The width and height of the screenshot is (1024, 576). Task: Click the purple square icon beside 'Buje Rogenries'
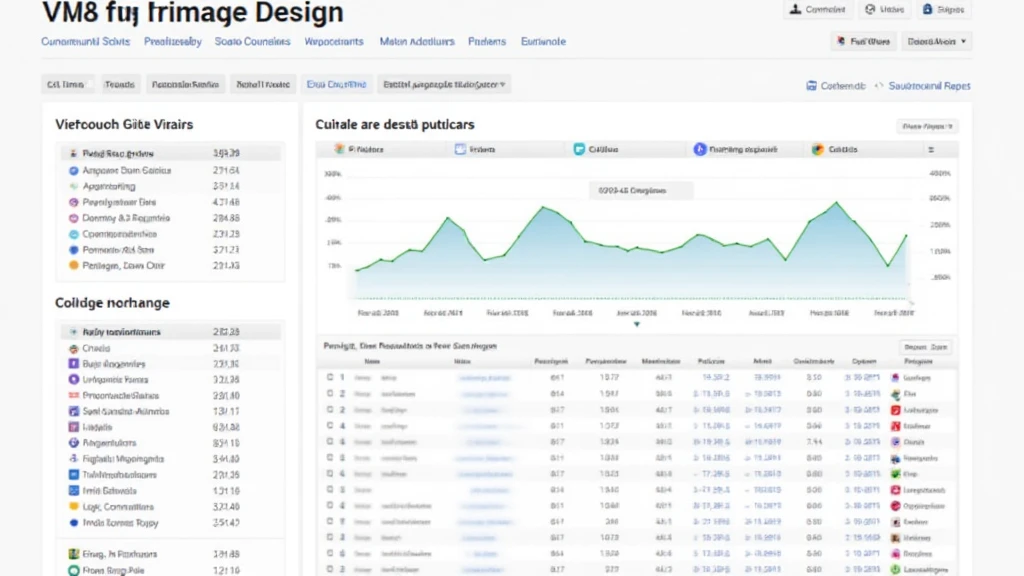click(x=73, y=364)
